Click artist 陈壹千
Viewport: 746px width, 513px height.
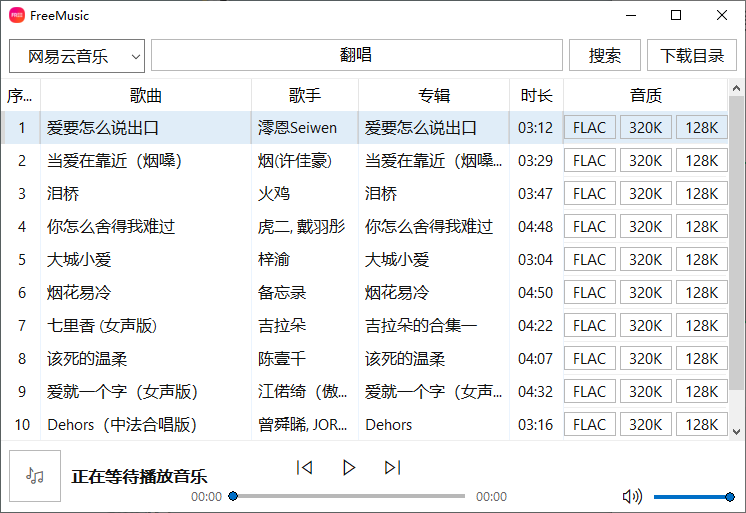click(282, 358)
